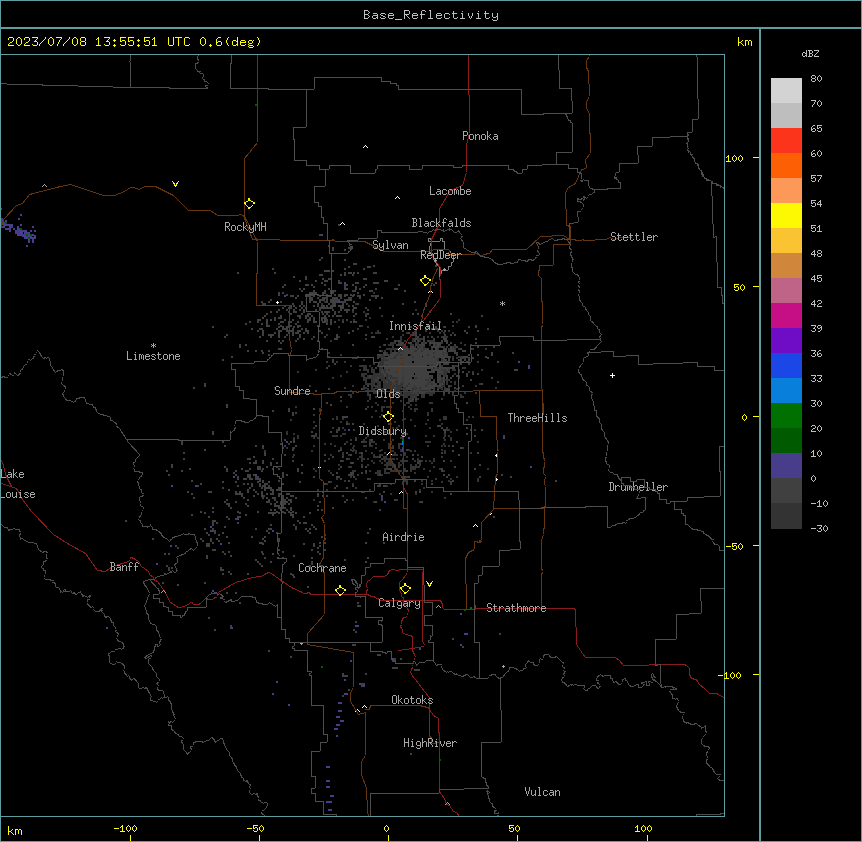The image size is (862, 842).
Task: Click the timestamp 2023/07/08 13:55:51 UTC
Action: (98, 42)
